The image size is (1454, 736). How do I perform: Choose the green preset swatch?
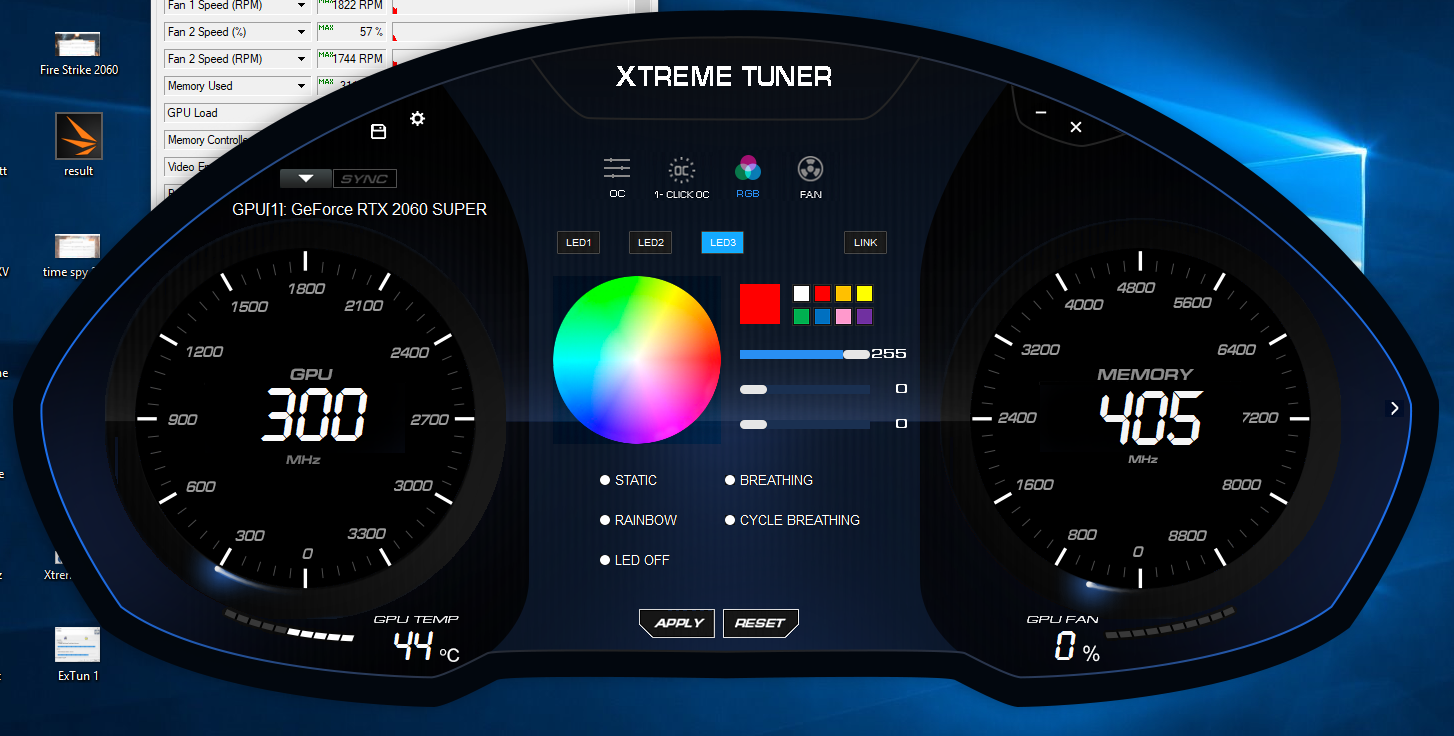point(801,316)
